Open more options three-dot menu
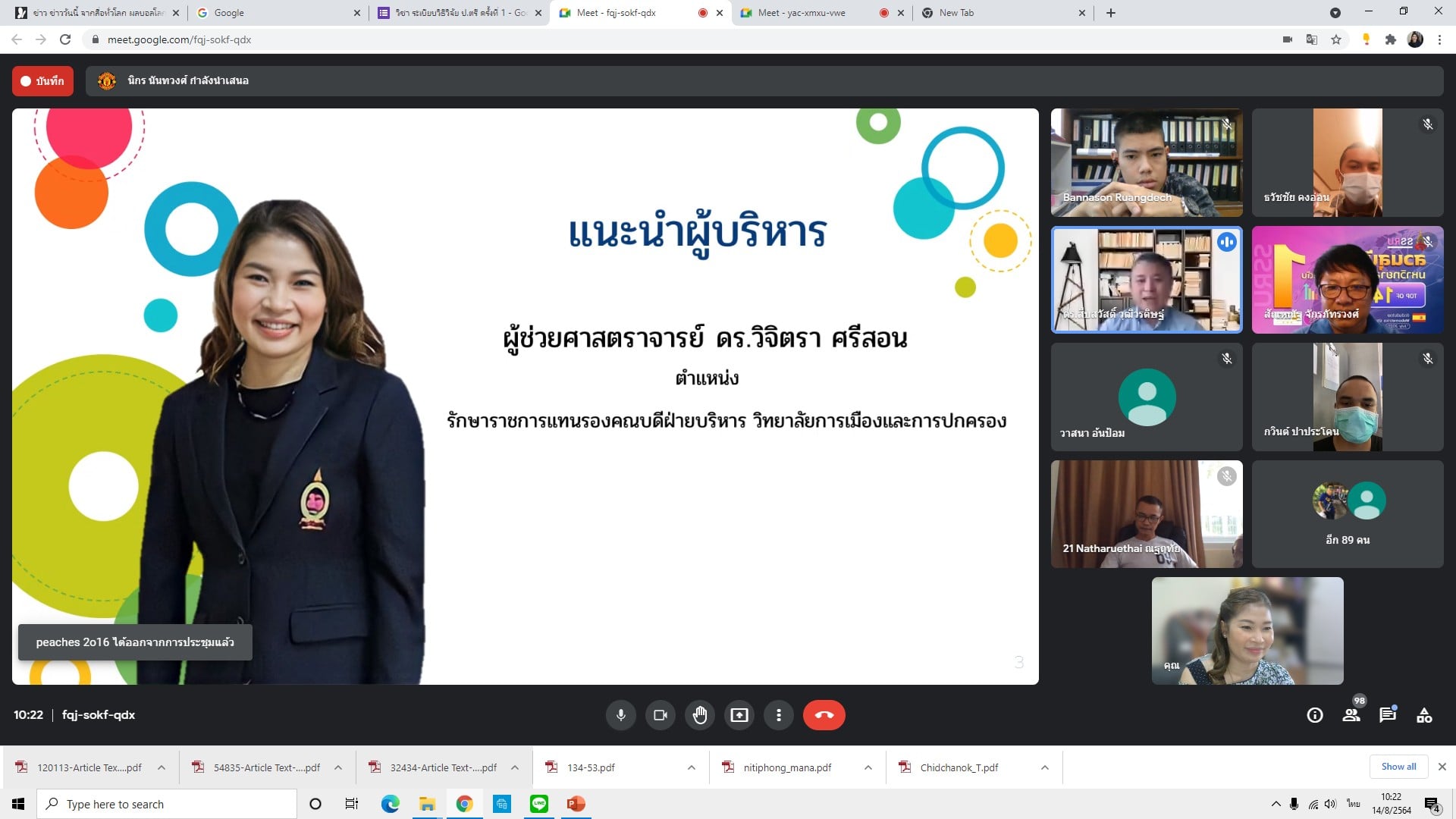 (x=779, y=715)
